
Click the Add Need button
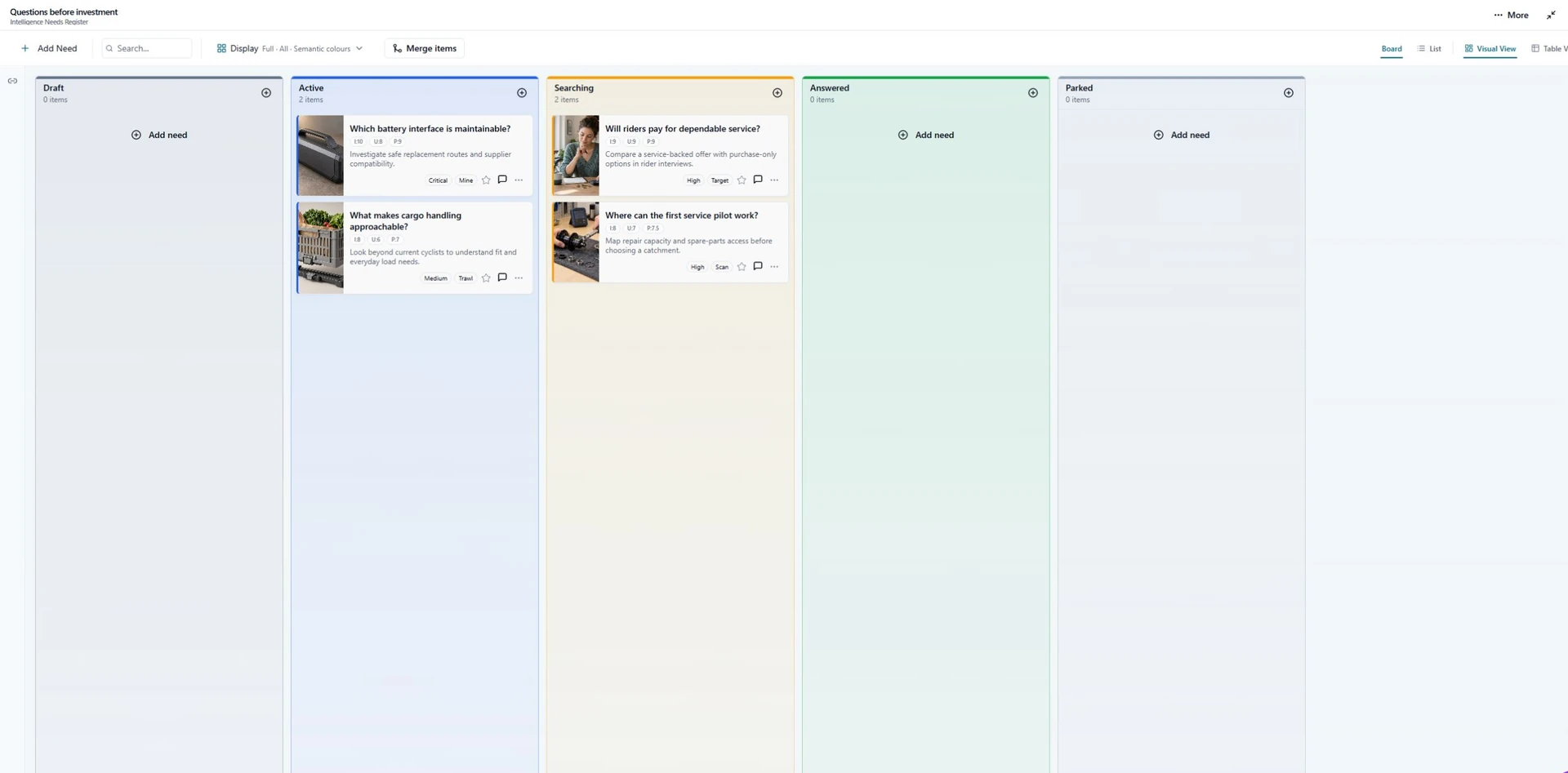(49, 48)
